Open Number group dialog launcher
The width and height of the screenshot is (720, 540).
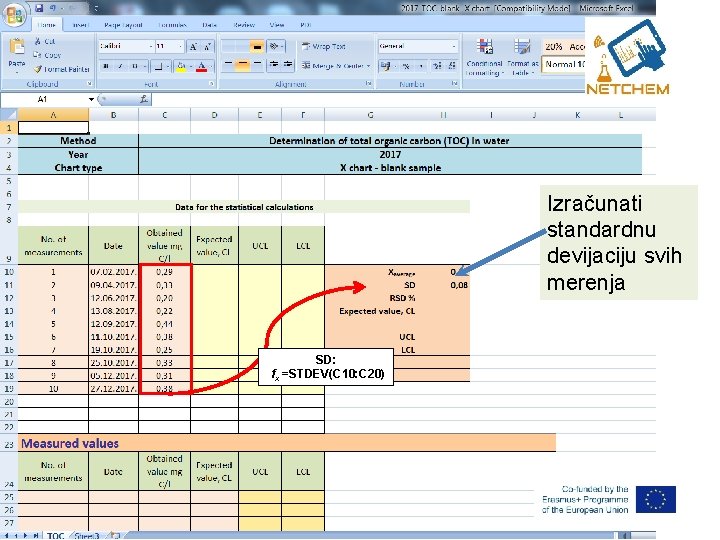point(454,84)
